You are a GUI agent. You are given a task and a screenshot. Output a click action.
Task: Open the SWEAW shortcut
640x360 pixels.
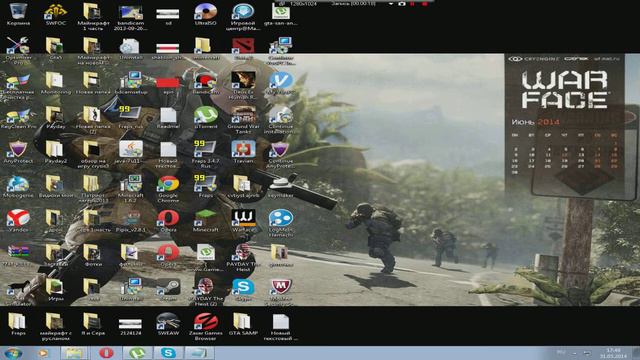(168, 324)
